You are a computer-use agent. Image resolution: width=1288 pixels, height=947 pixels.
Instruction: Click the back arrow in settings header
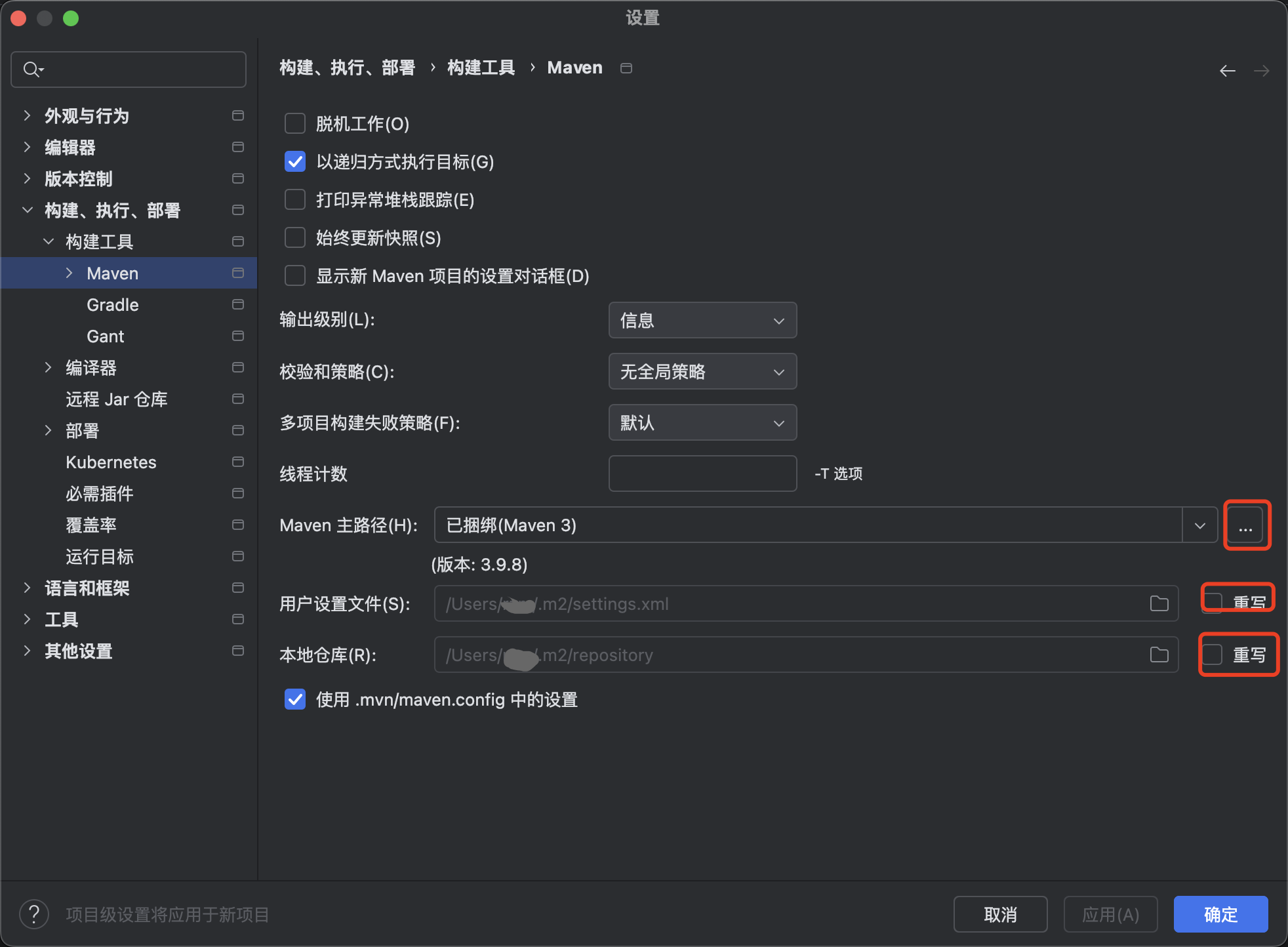[x=1228, y=70]
